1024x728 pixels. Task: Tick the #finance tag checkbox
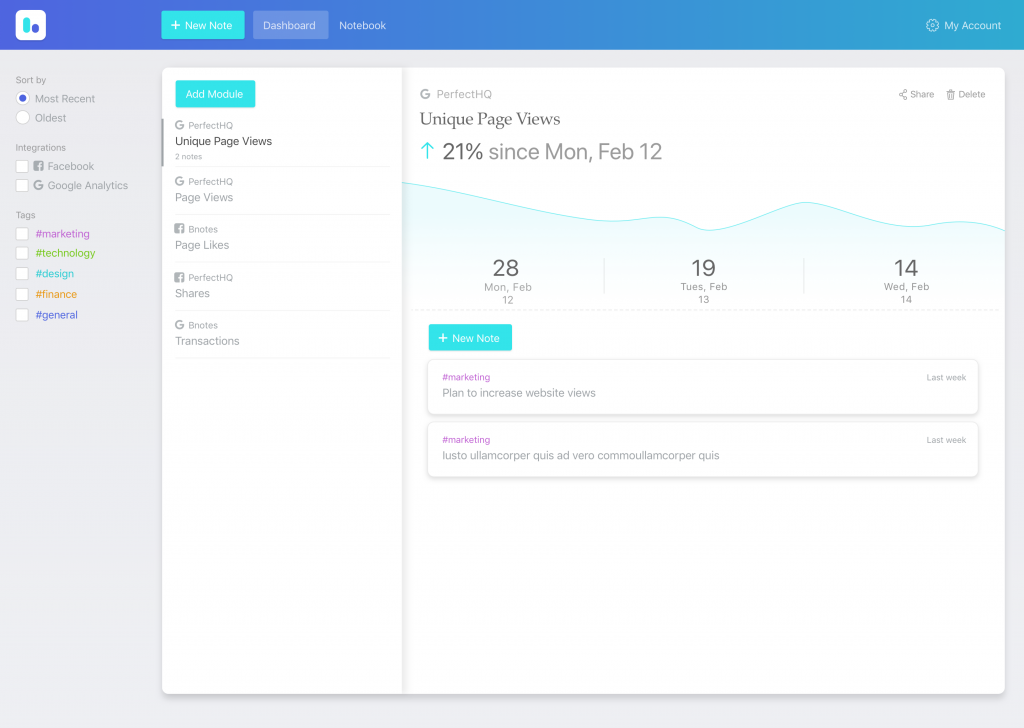coord(22,295)
